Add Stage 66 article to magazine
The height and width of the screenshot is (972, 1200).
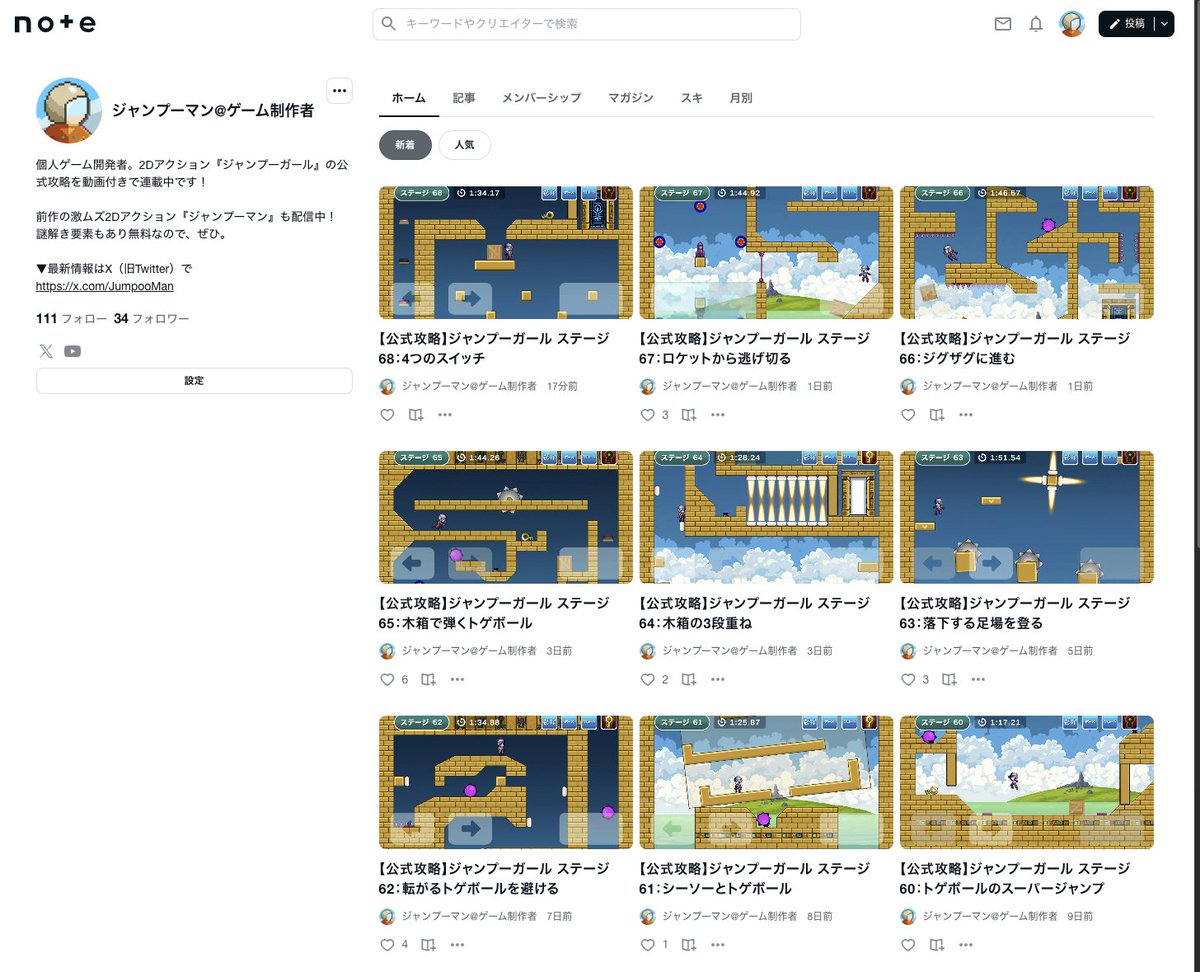tap(937, 415)
